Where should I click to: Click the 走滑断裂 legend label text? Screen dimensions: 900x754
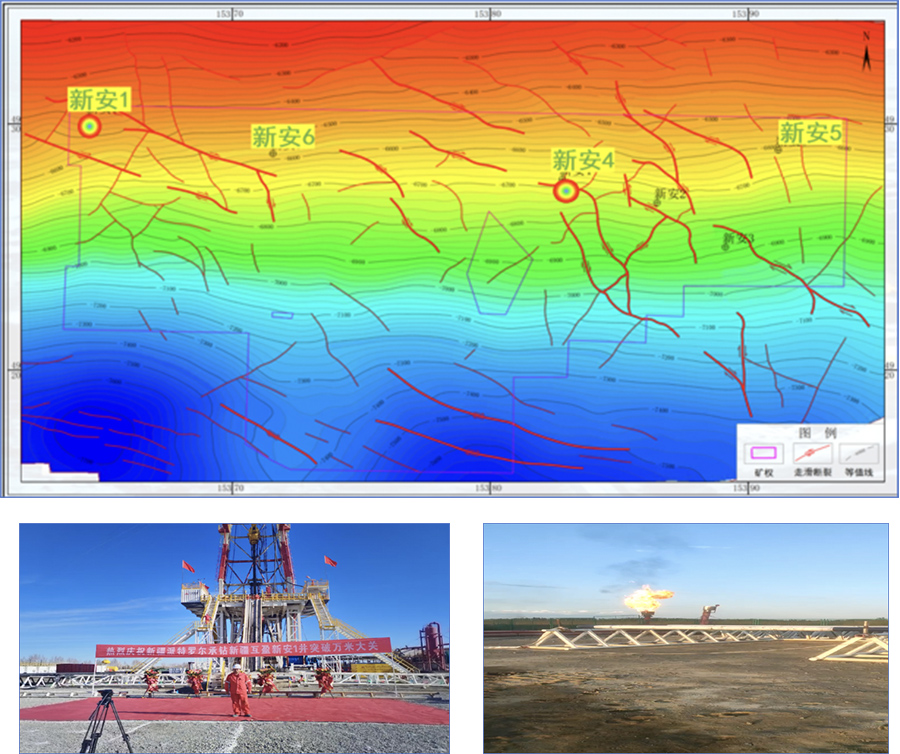click(x=813, y=472)
